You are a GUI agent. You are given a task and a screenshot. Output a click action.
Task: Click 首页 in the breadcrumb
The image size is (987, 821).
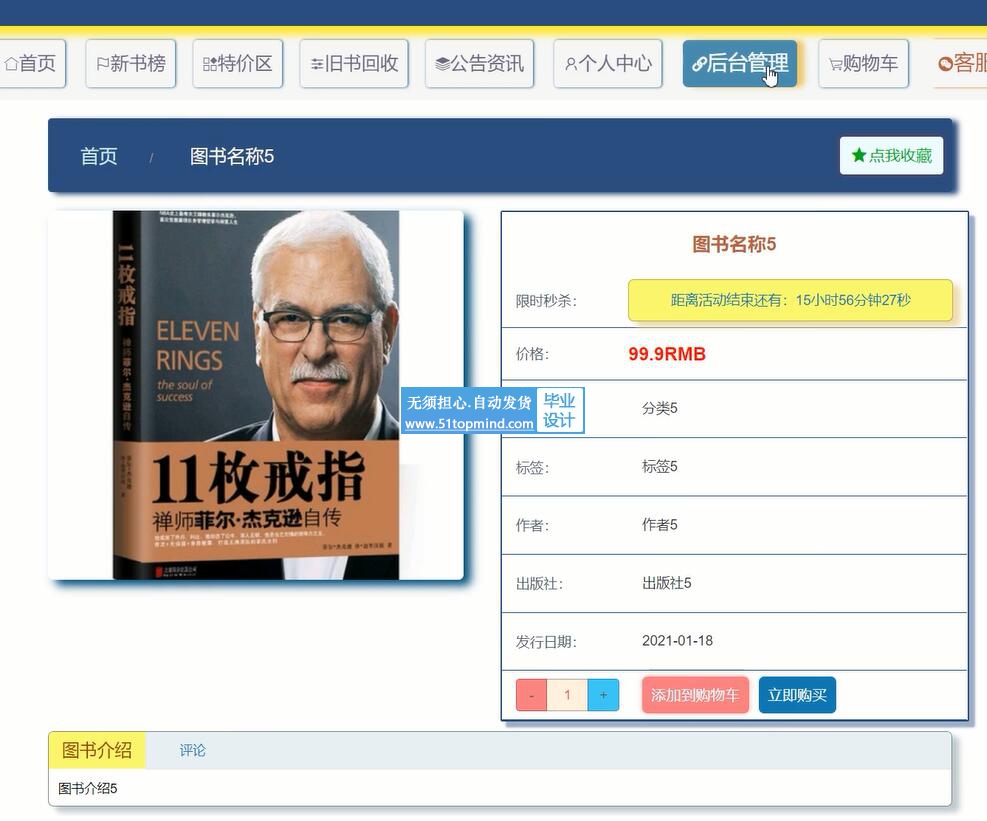tap(99, 156)
